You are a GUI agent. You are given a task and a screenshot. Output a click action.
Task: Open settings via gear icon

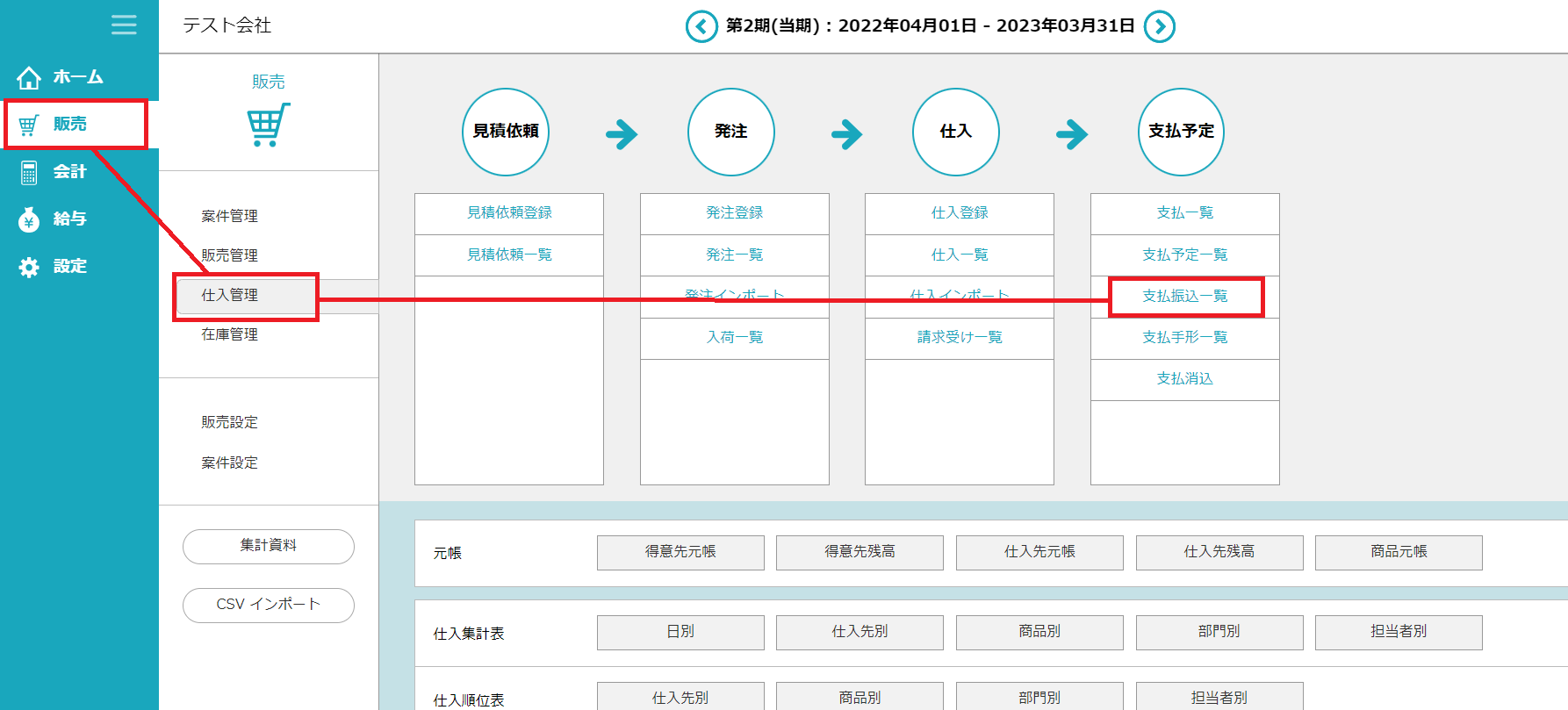29,267
